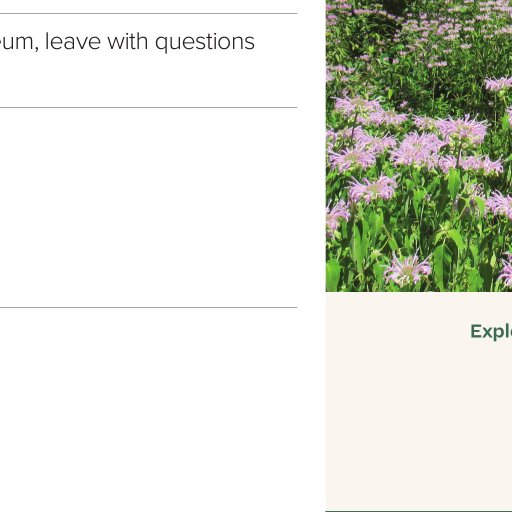Click the word "leave" in the headline

click(x=73, y=42)
